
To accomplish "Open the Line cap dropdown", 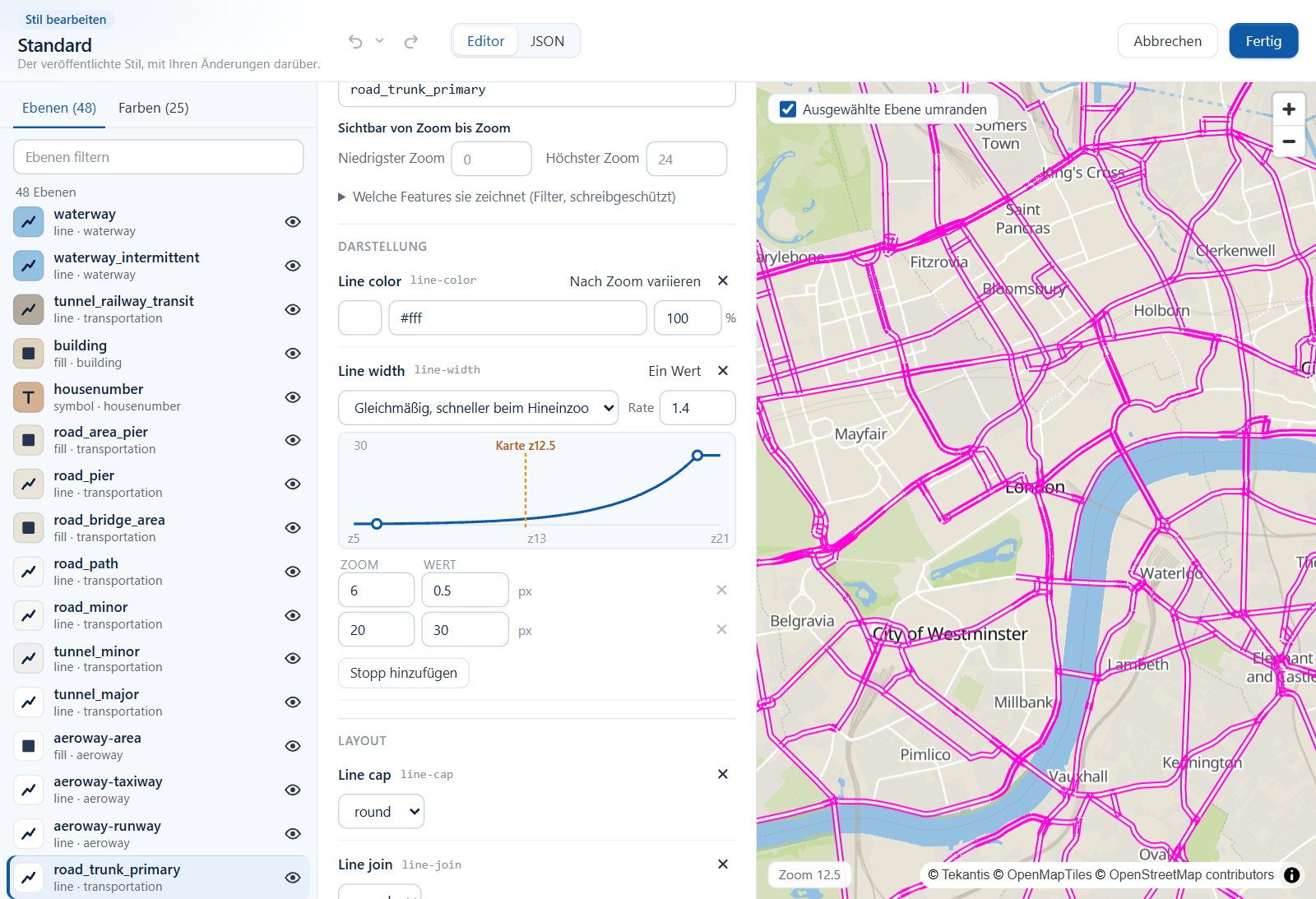I will (x=382, y=812).
